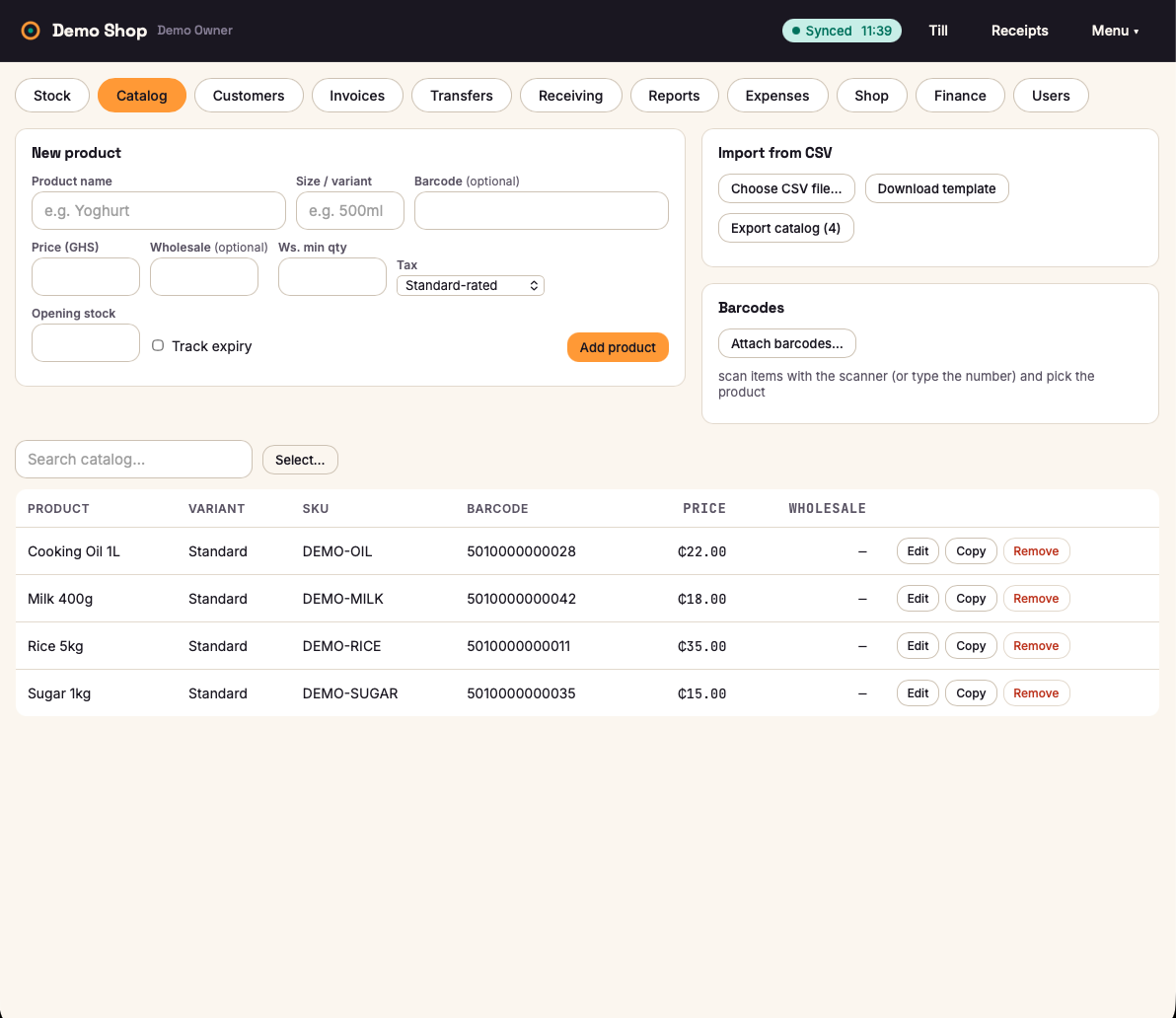Click barcode 5010000000035
This screenshot has height=1018, width=1176.
click(521, 692)
